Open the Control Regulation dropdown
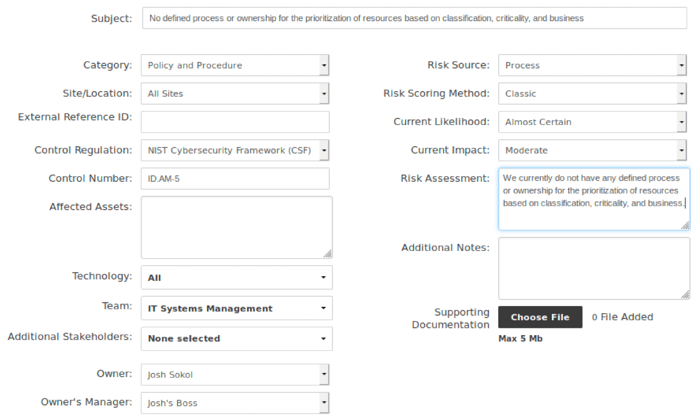The image size is (691, 418). [235, 151]
